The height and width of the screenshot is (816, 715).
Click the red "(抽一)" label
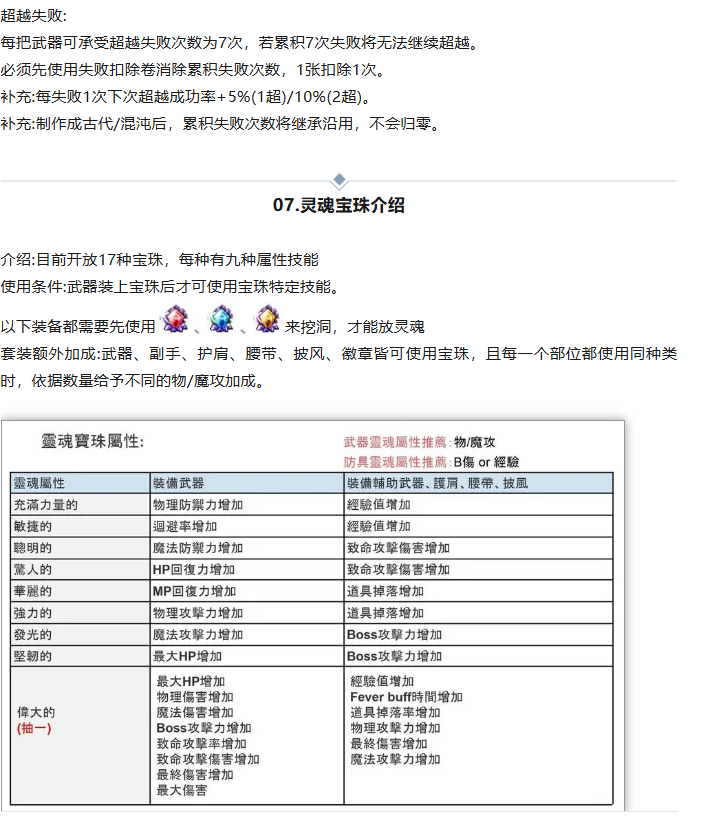coord(34,728)
